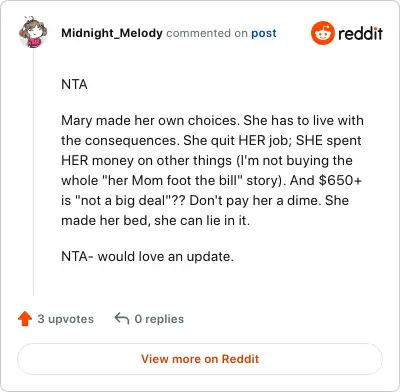Click the orange upvote arrow icon
The width and height of the screenshot is (400, 392).
tap(25, 319)
